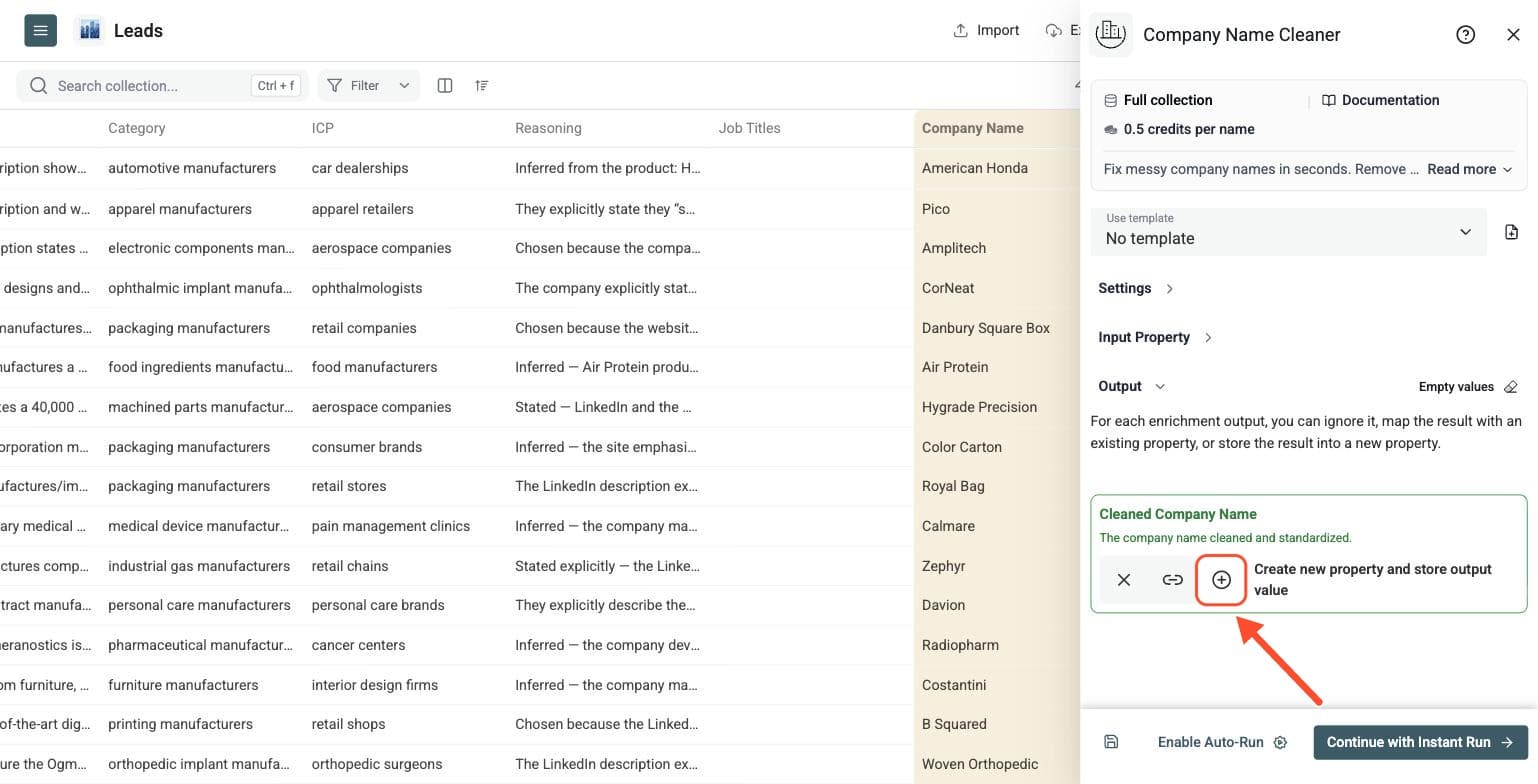The height and width of the screenshot is (784, 1538).
Task: Select the Company Name column header
Action: point(973,129)
